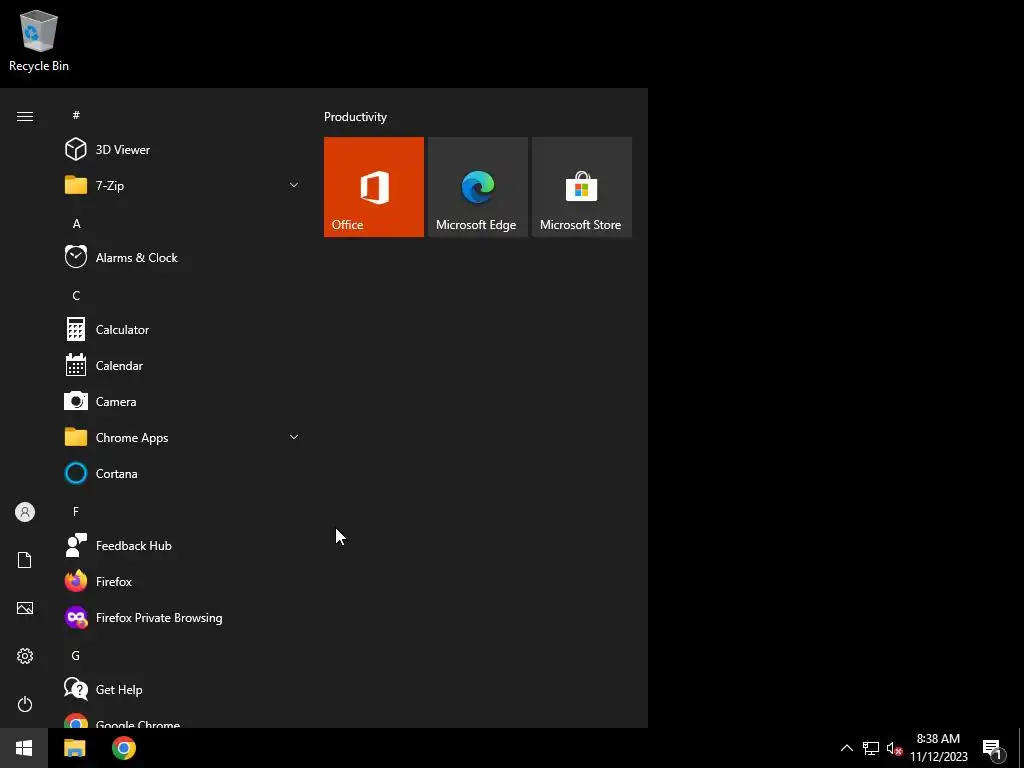Click the '#' letter header
The width and height of the screenshot is (1024, 768).
(76, 115)
